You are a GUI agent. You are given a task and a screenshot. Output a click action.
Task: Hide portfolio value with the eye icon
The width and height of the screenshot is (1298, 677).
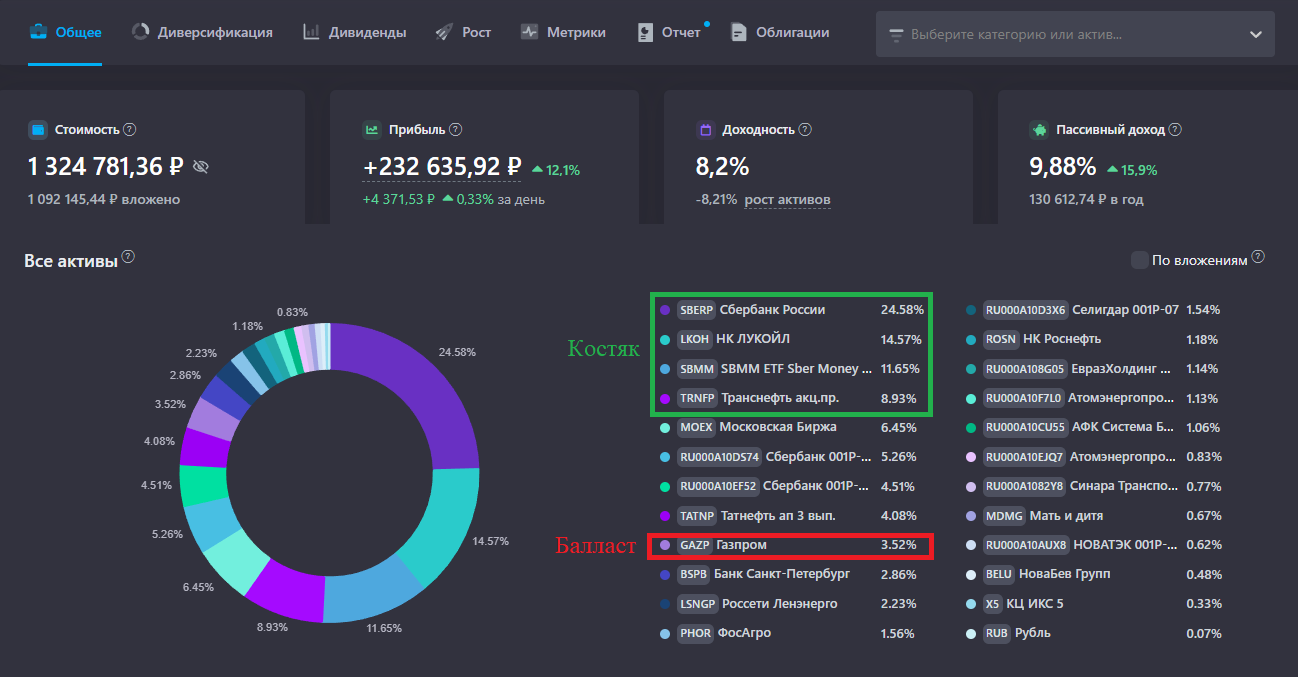201,167
